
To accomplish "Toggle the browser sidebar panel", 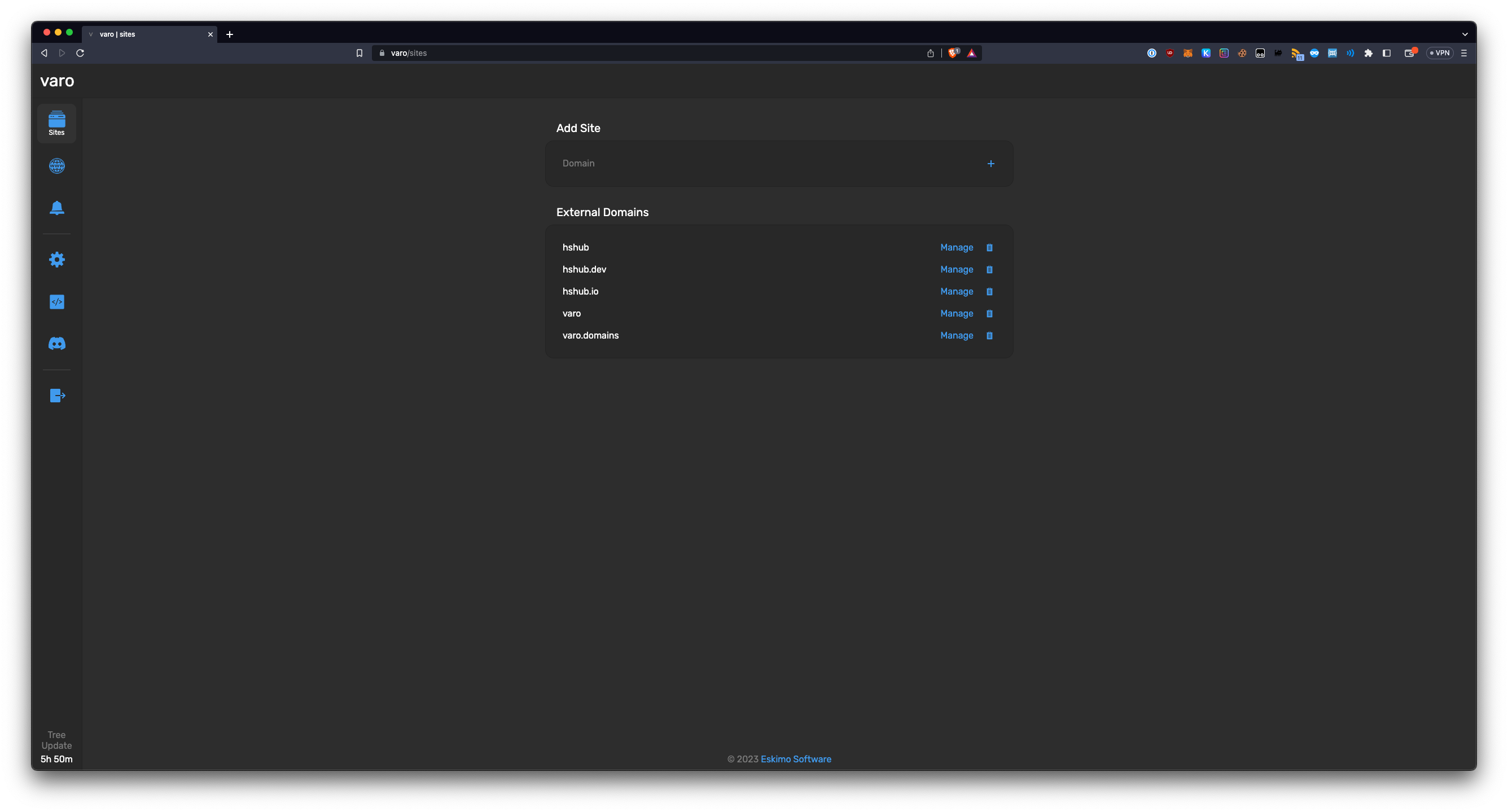I will click(1386, 52).
